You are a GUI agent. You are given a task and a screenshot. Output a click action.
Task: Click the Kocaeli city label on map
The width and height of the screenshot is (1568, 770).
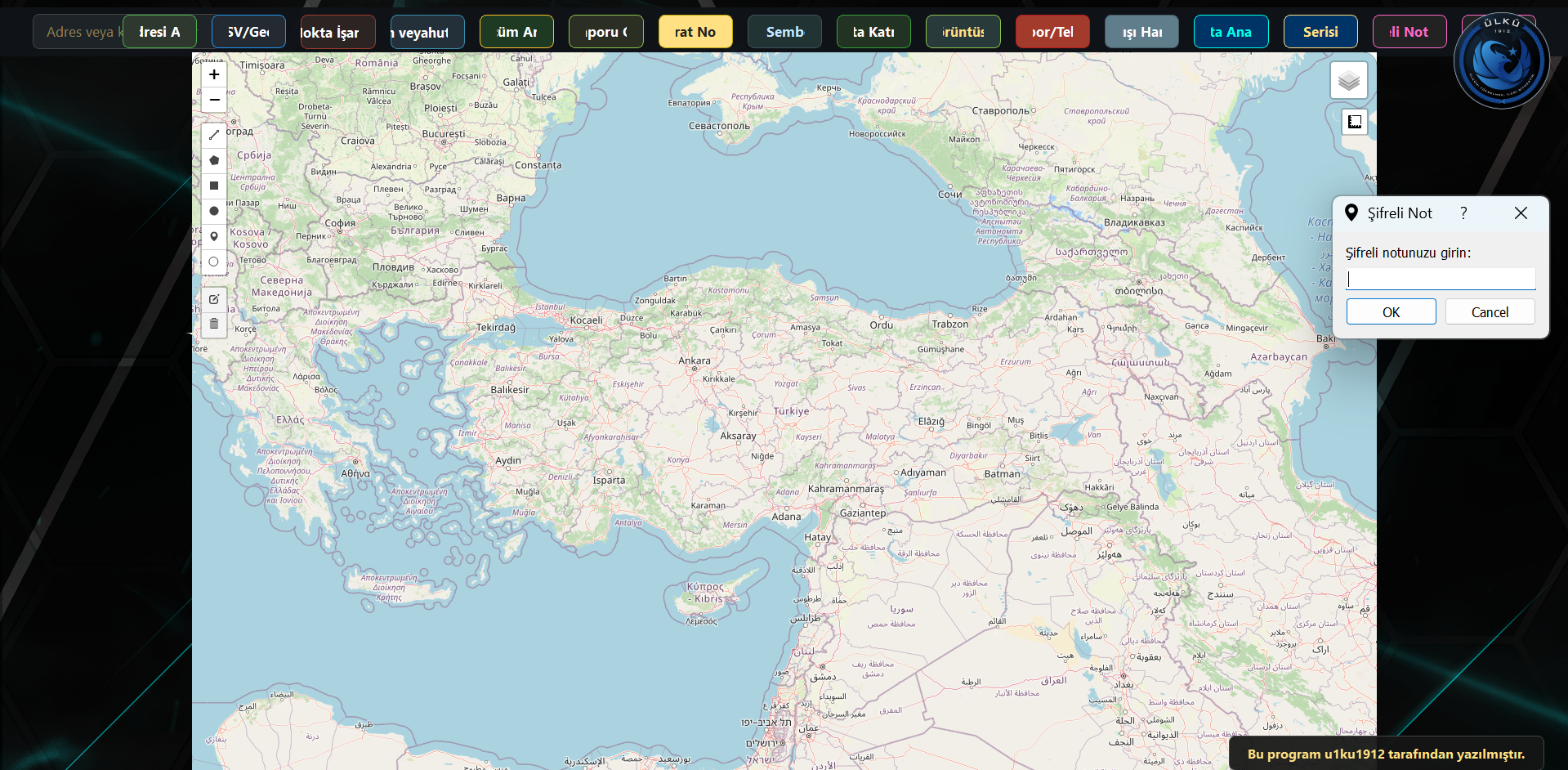[586, 320]
